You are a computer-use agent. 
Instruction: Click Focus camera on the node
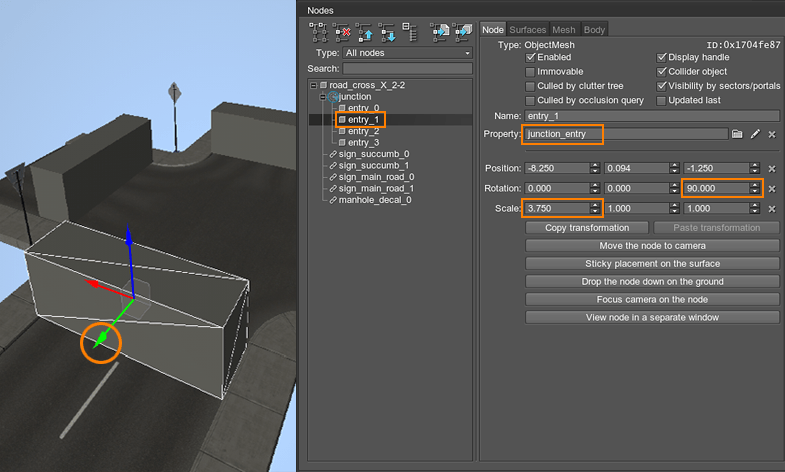click(651, 299)
